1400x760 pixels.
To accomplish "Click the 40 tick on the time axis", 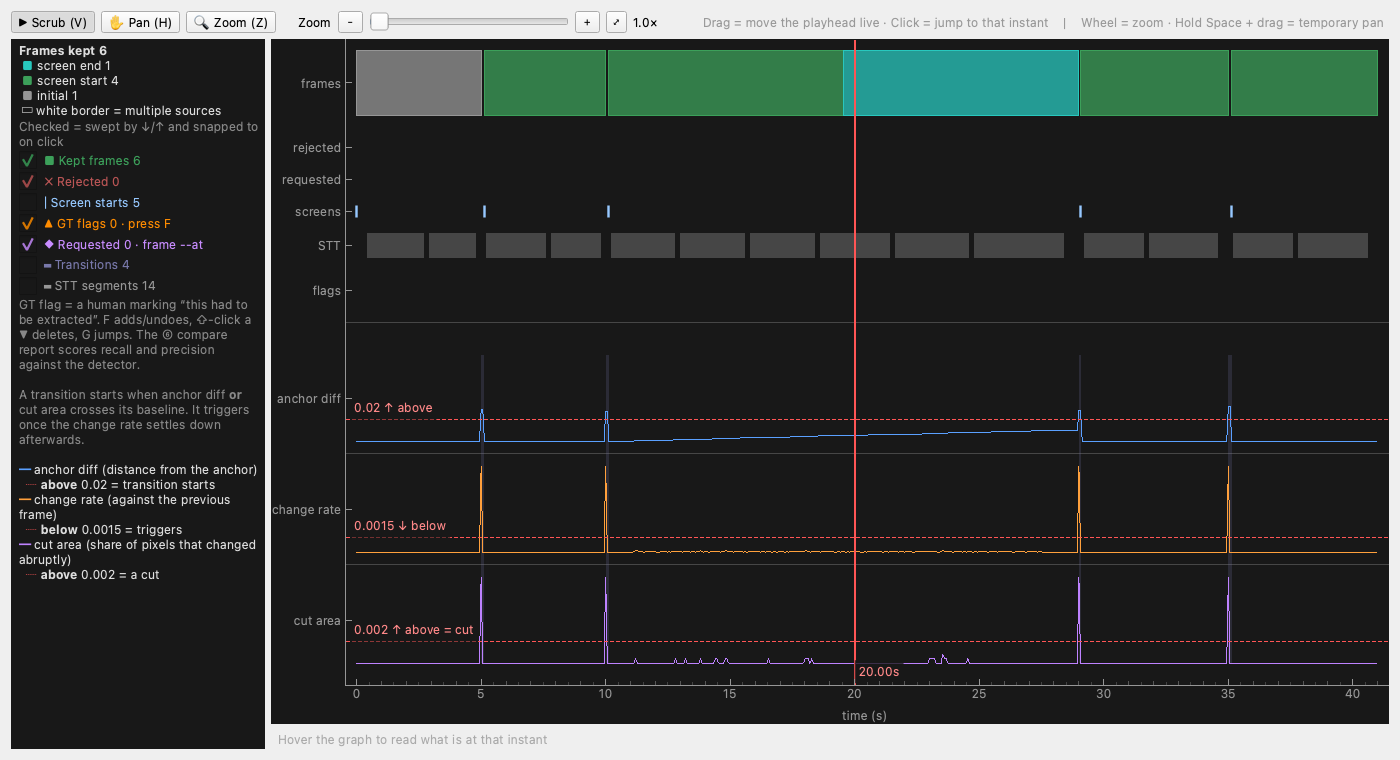I will click(x=1353, y=694).
